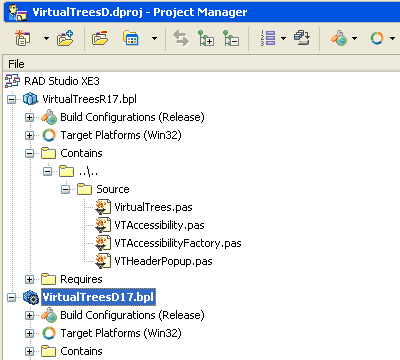Click the Requires folder icon
This screenshot has height=360, width=400.
[48, 279]
